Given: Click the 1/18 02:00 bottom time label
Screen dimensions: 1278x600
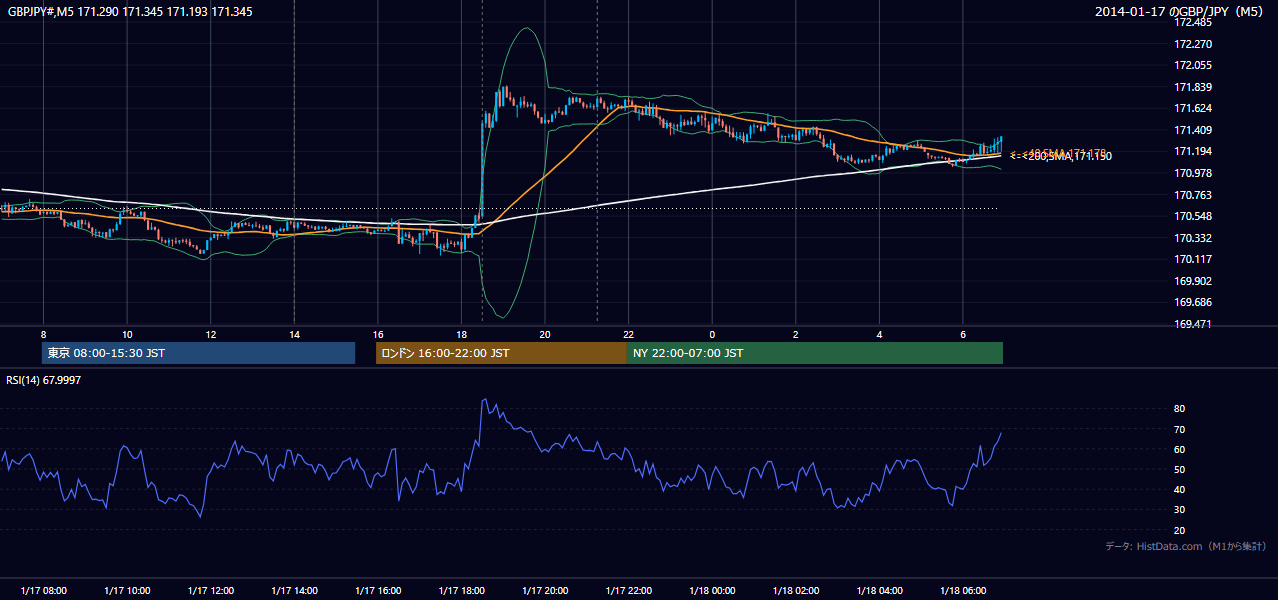Looking at the screenshot, I should 796,590.
